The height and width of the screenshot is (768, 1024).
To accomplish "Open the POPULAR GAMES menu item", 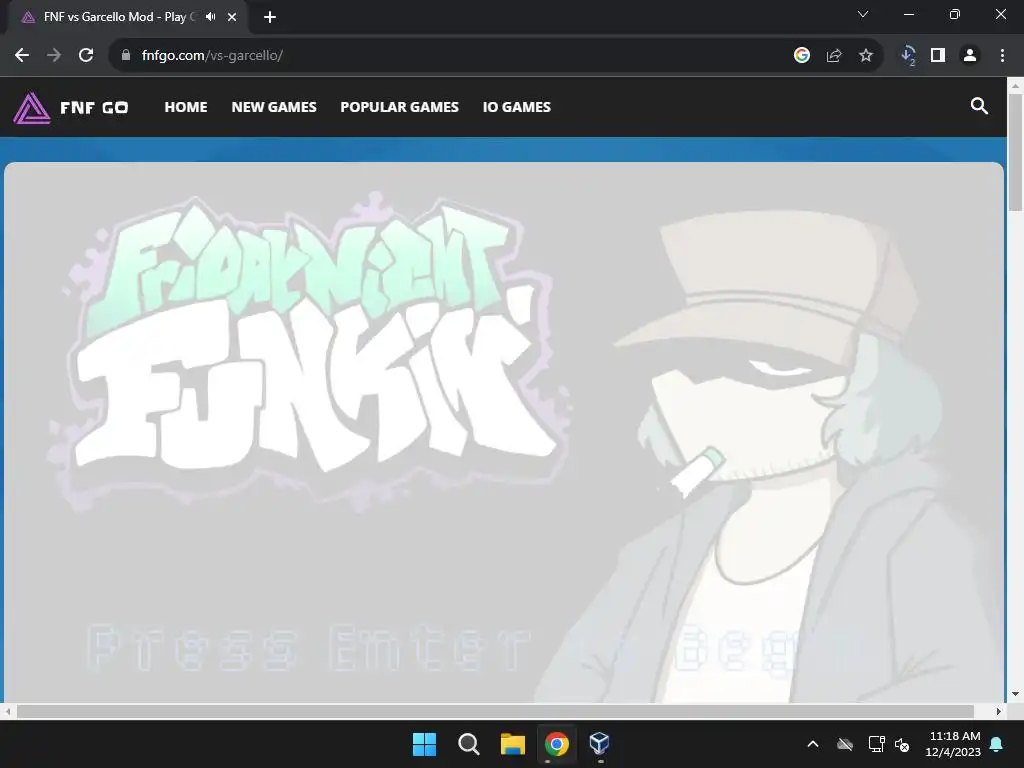I will click(400, 107).
